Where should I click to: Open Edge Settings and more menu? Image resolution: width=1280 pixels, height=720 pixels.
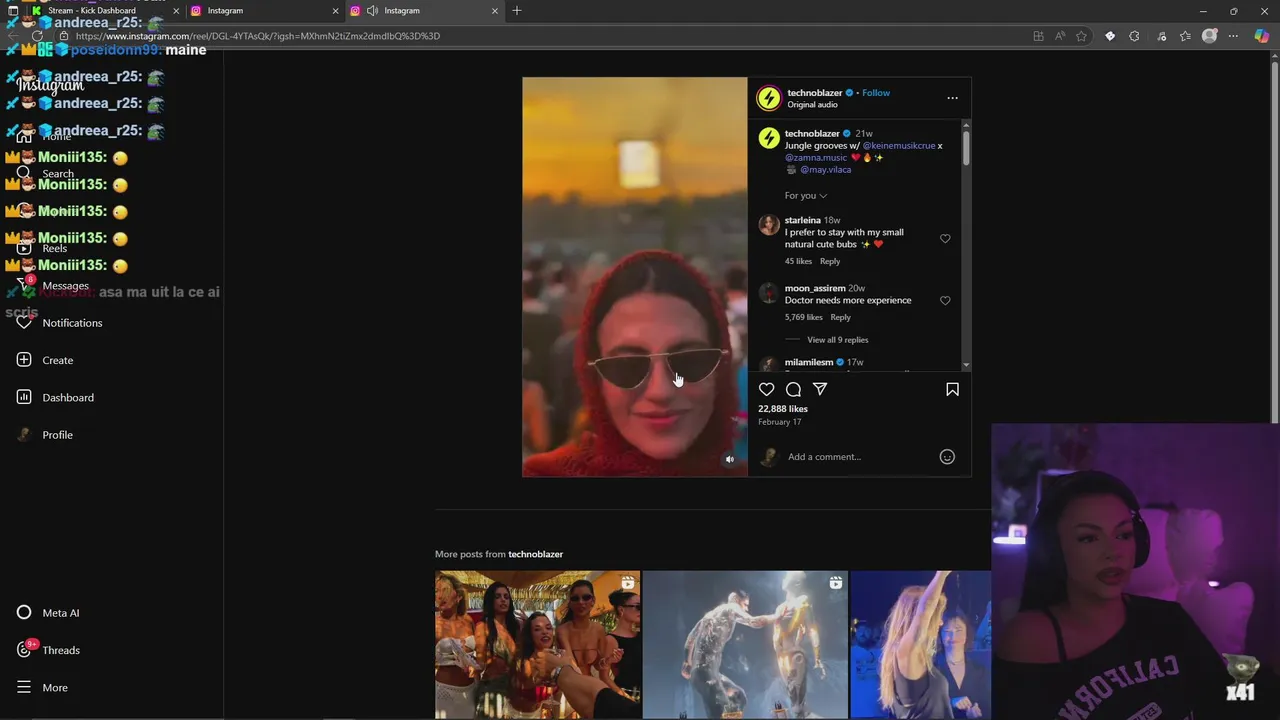1234,36
